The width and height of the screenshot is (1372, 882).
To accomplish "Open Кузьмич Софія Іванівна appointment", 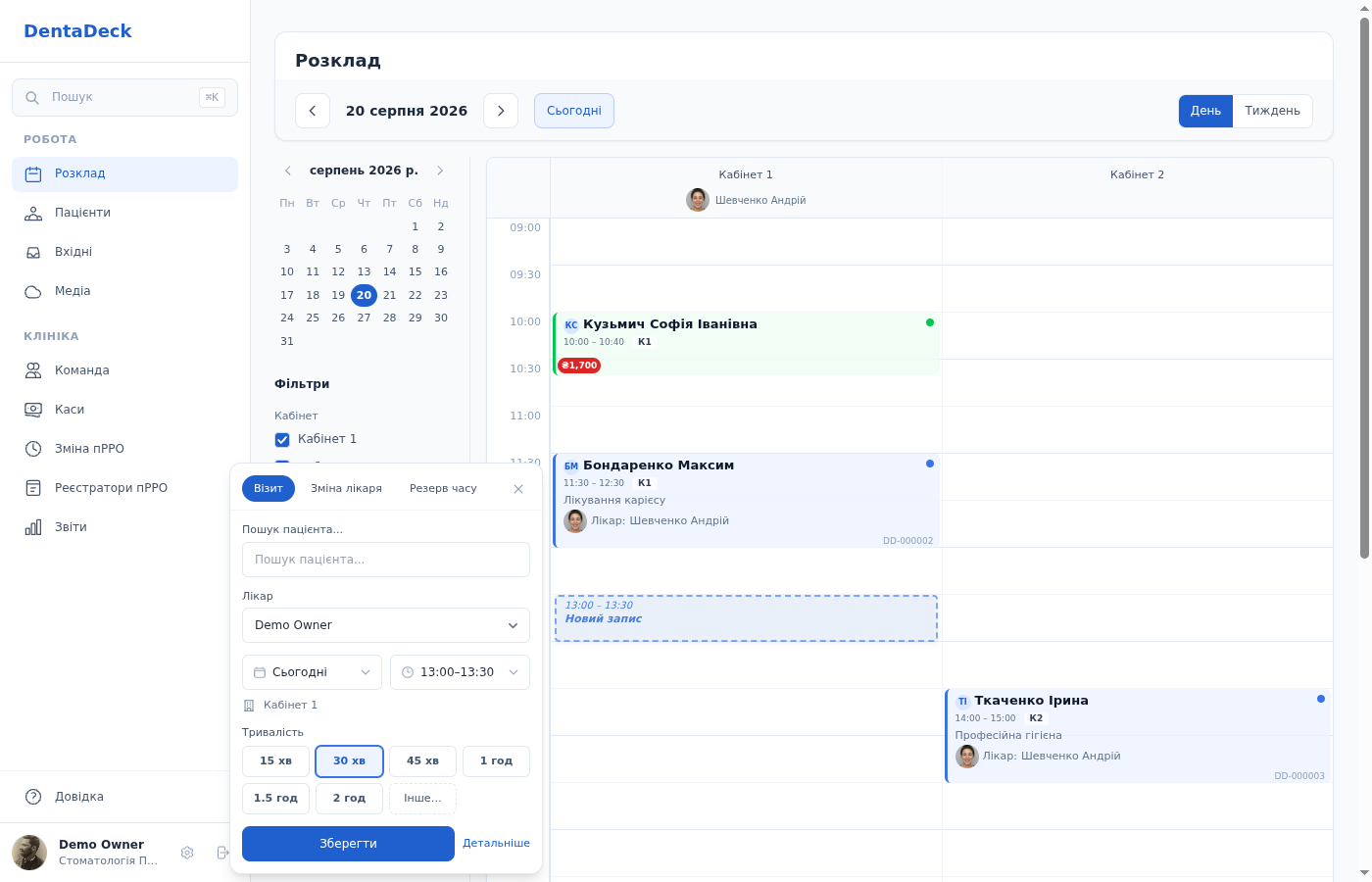I will point(746,344).
